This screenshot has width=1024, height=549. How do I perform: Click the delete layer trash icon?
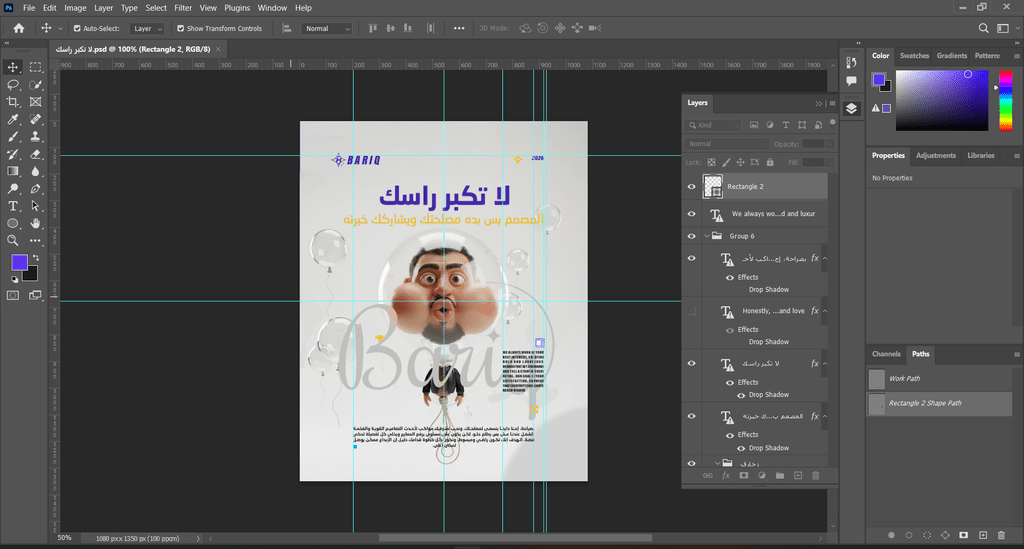[x=815, y=476]
